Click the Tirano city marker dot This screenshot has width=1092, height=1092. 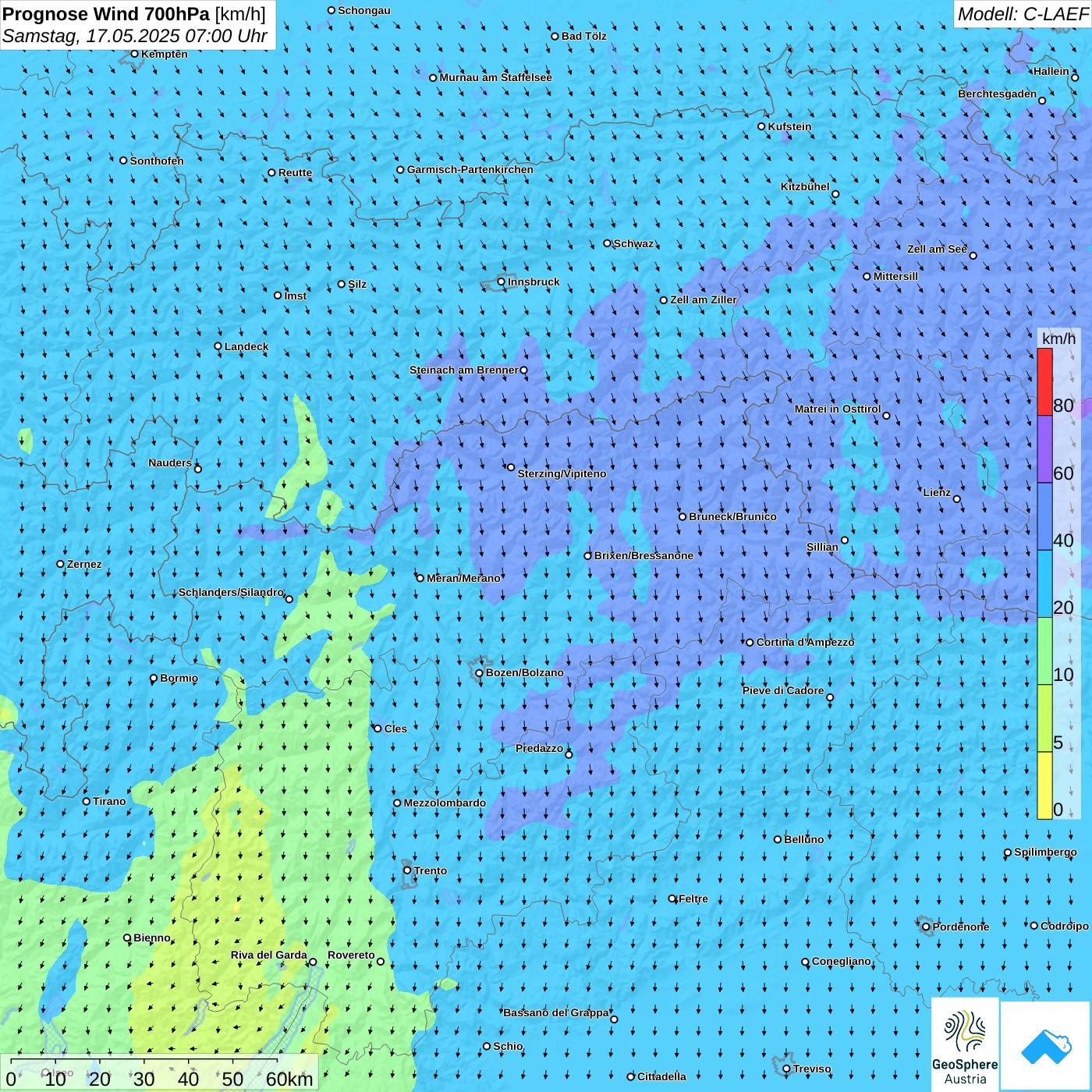pos(87,801)
